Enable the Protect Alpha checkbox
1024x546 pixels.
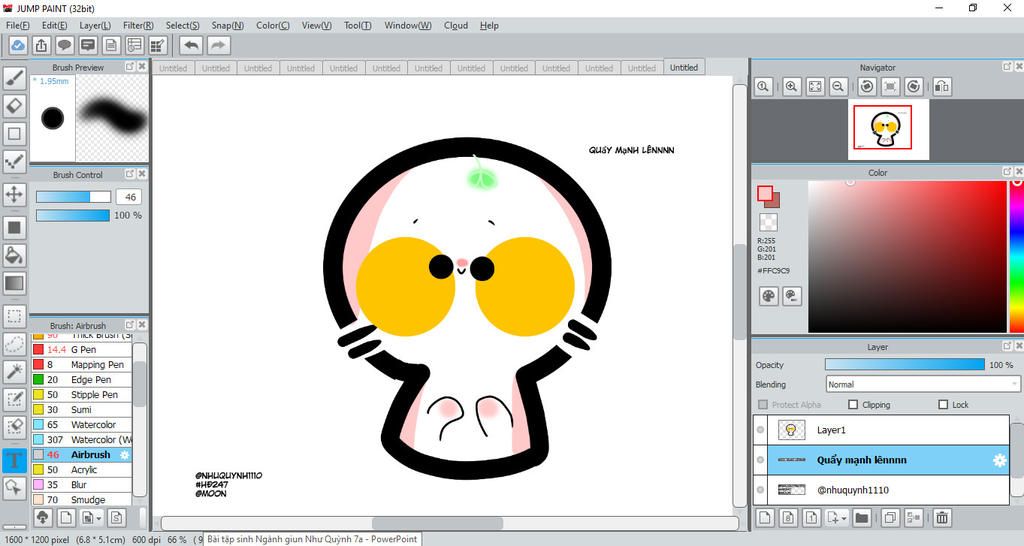coord(763,405)
